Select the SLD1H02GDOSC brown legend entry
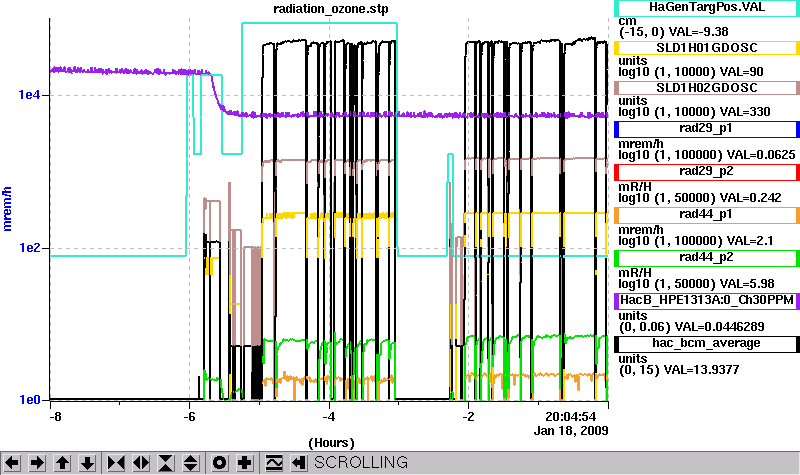Image resolution: width=800 pixels, height=475 pixels. (x=707, y=88)
